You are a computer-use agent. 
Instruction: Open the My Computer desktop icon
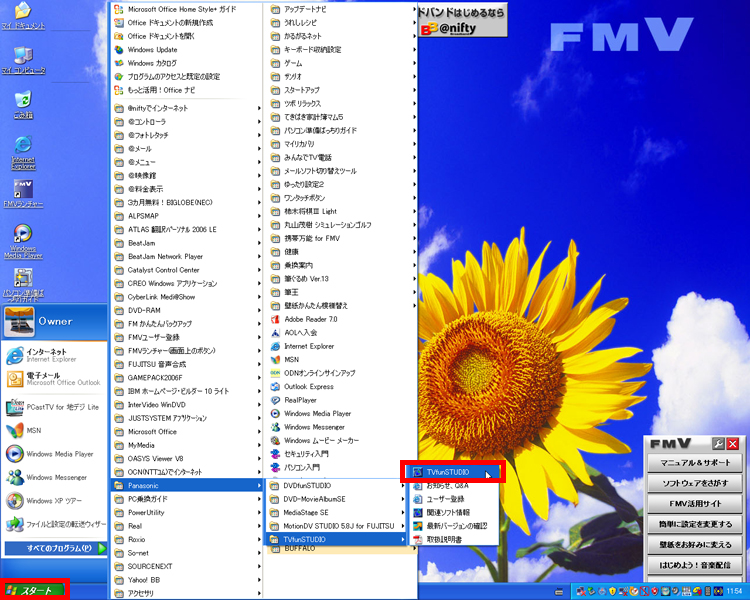(x=23, y=61)
